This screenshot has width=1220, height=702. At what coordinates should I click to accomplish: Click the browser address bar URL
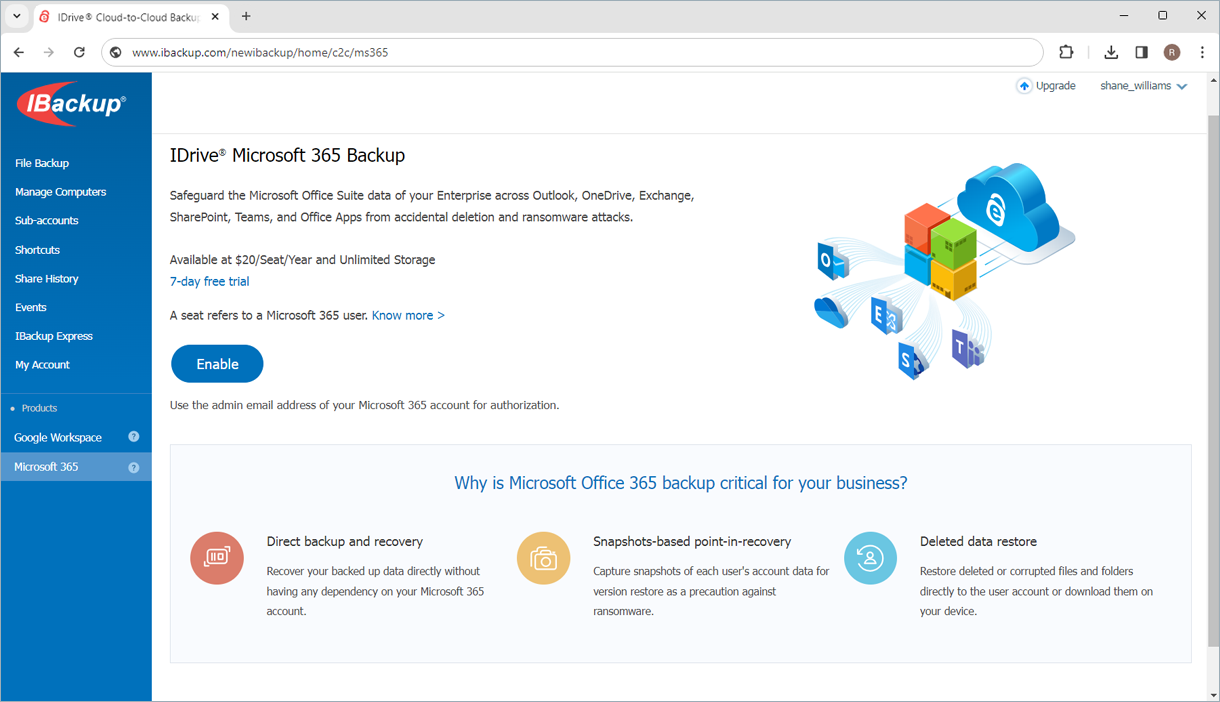click(x=260, y=52)
